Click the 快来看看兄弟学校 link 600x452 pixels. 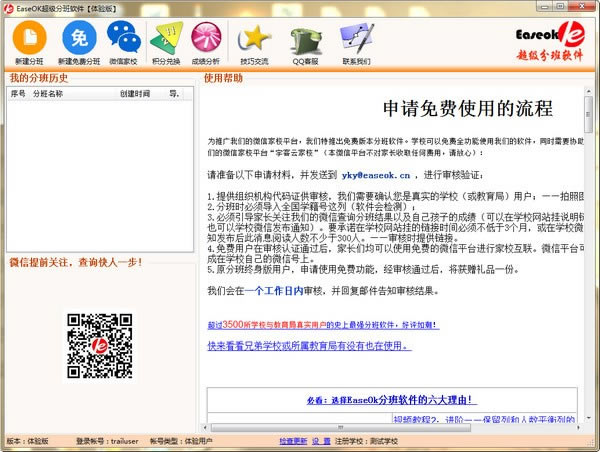click(x=308, y=346)
